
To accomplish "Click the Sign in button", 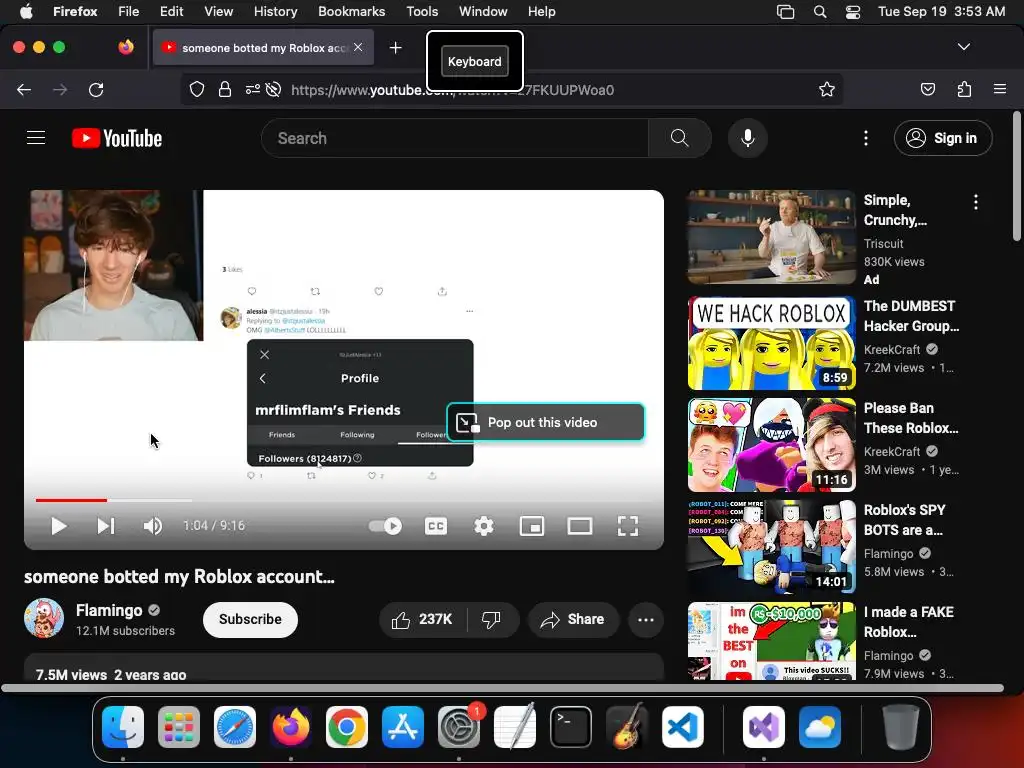I will (943, 138).
